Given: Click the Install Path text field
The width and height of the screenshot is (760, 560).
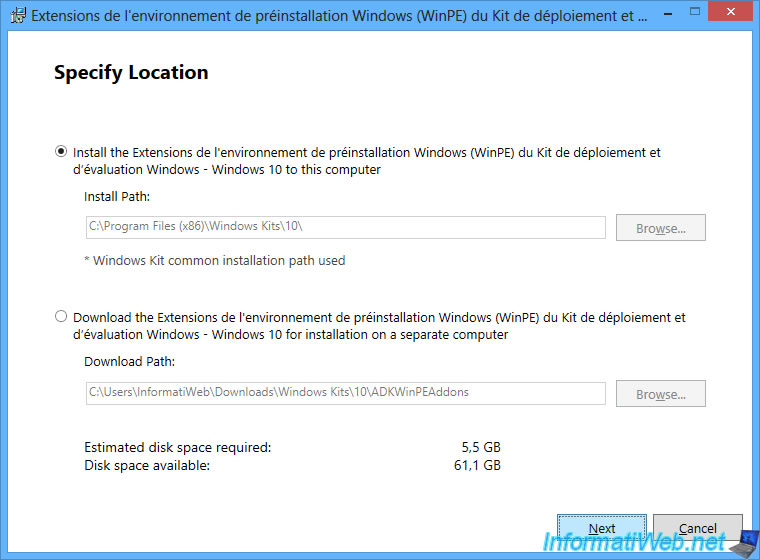Looking at the screenshot, I should [345, 228].
